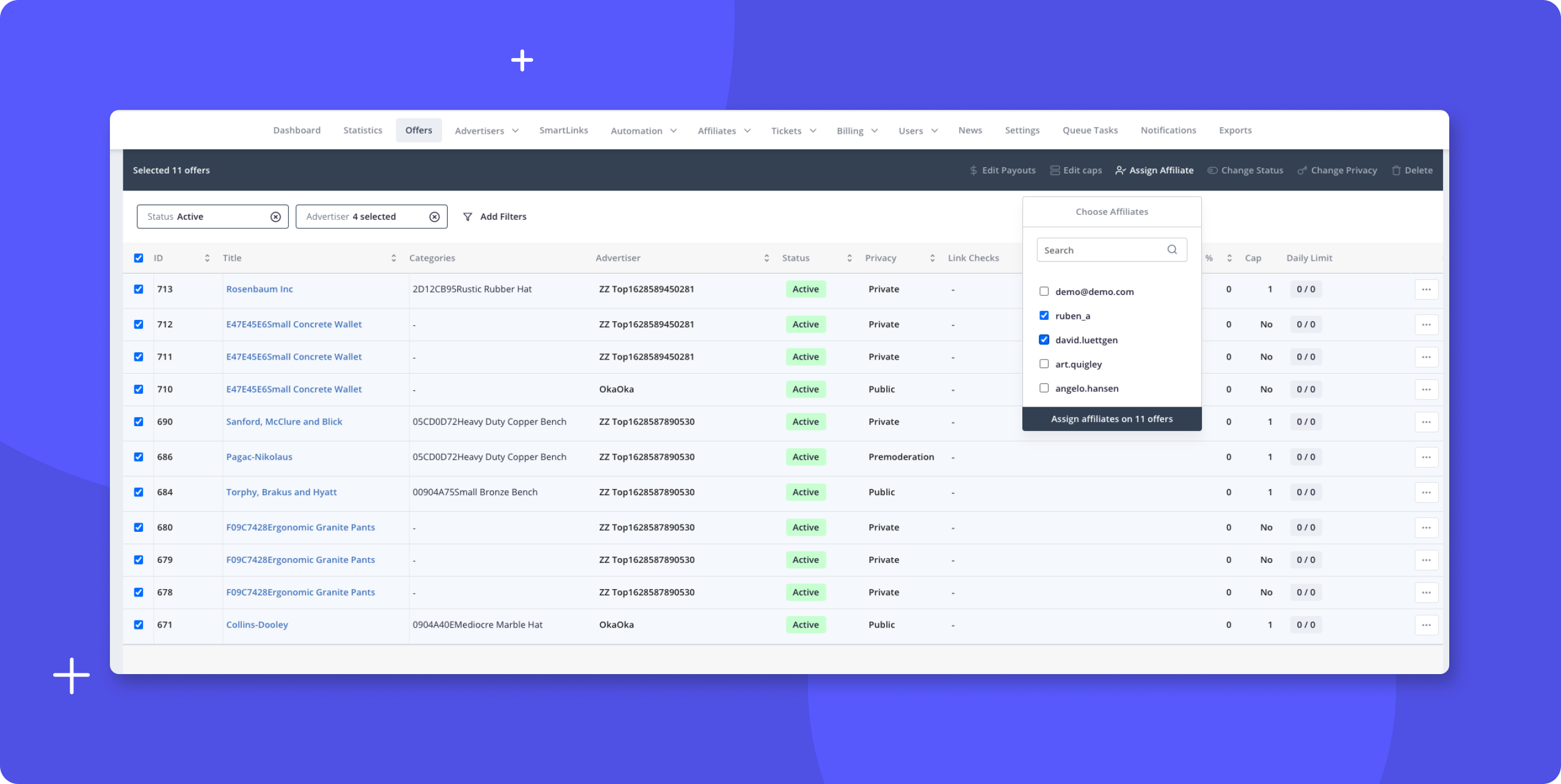This screenshot has width=1561, height=784.
Task: Uncheck offer 713 row checkbox
Action: 139,289
